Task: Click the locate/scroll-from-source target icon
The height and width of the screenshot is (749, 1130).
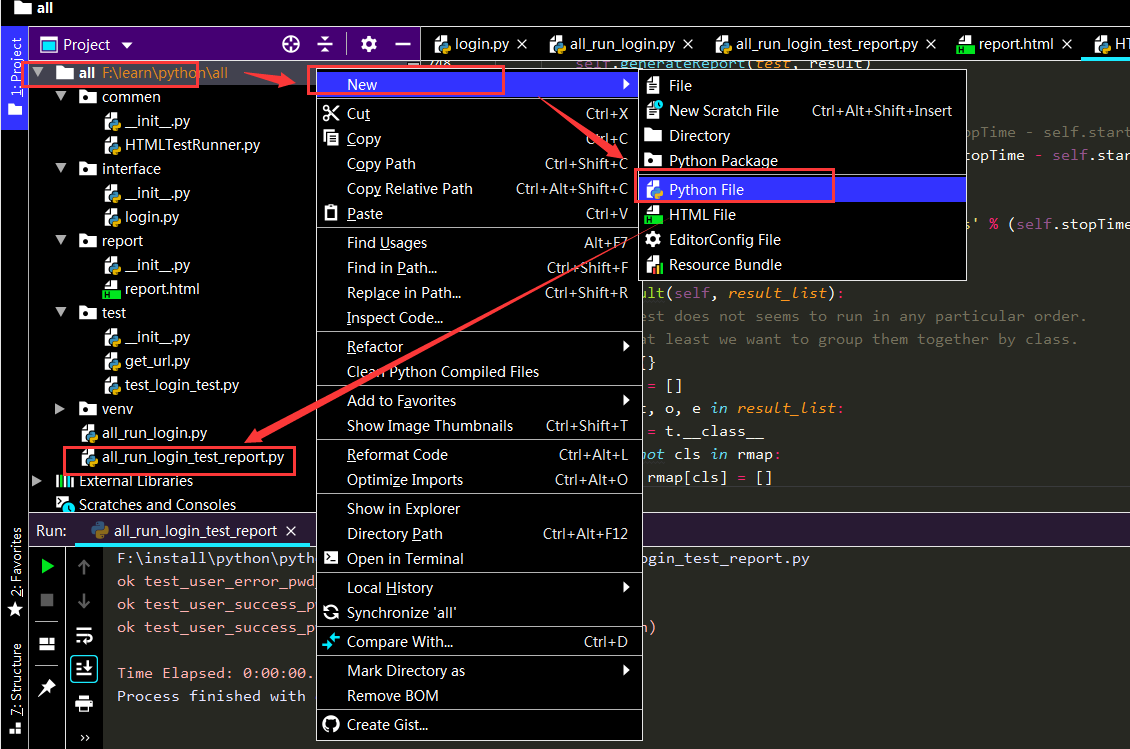Action: coord(290,44)
